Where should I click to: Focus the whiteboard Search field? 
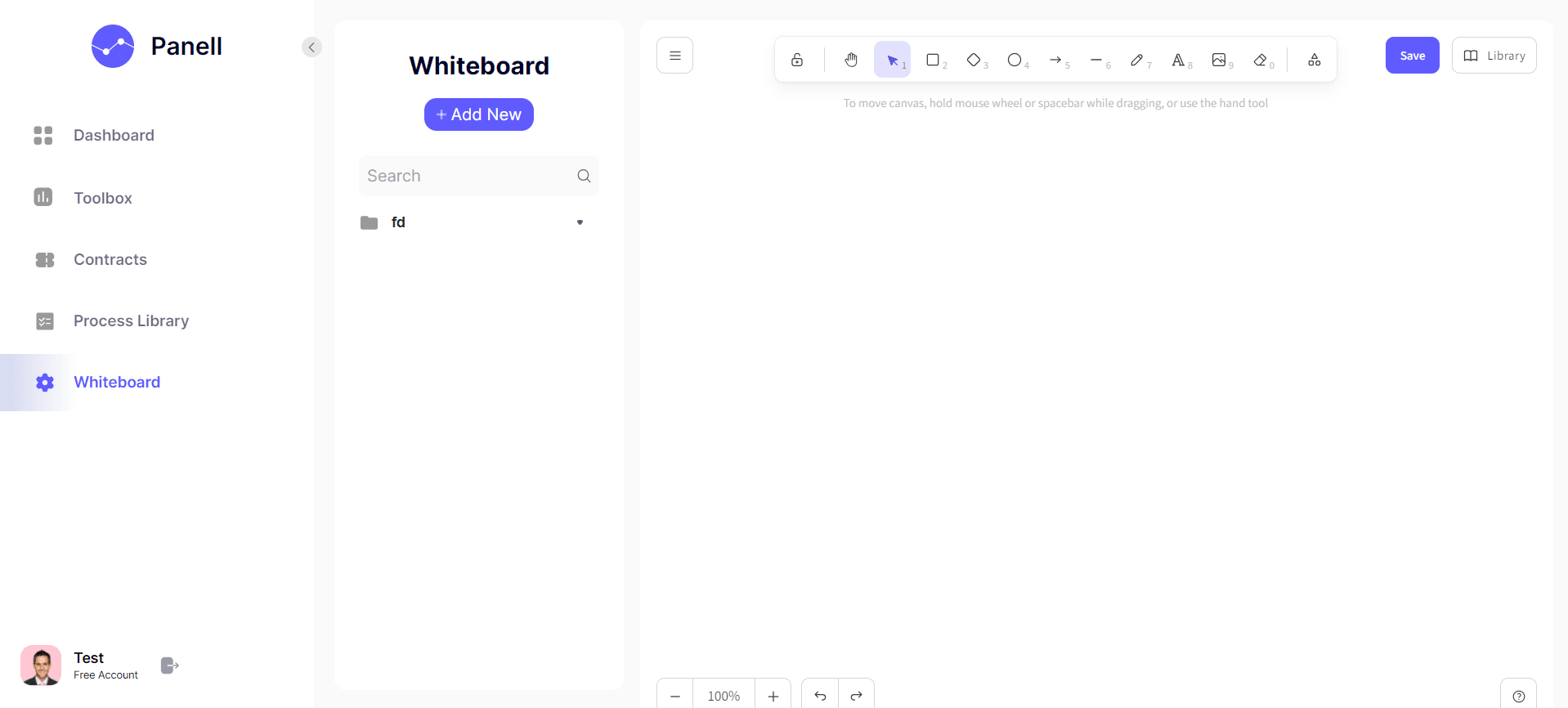click(478, 176)
